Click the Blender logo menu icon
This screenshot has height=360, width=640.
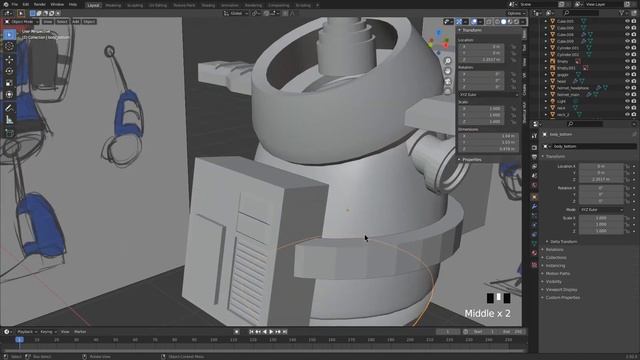[x=5, y=4]
